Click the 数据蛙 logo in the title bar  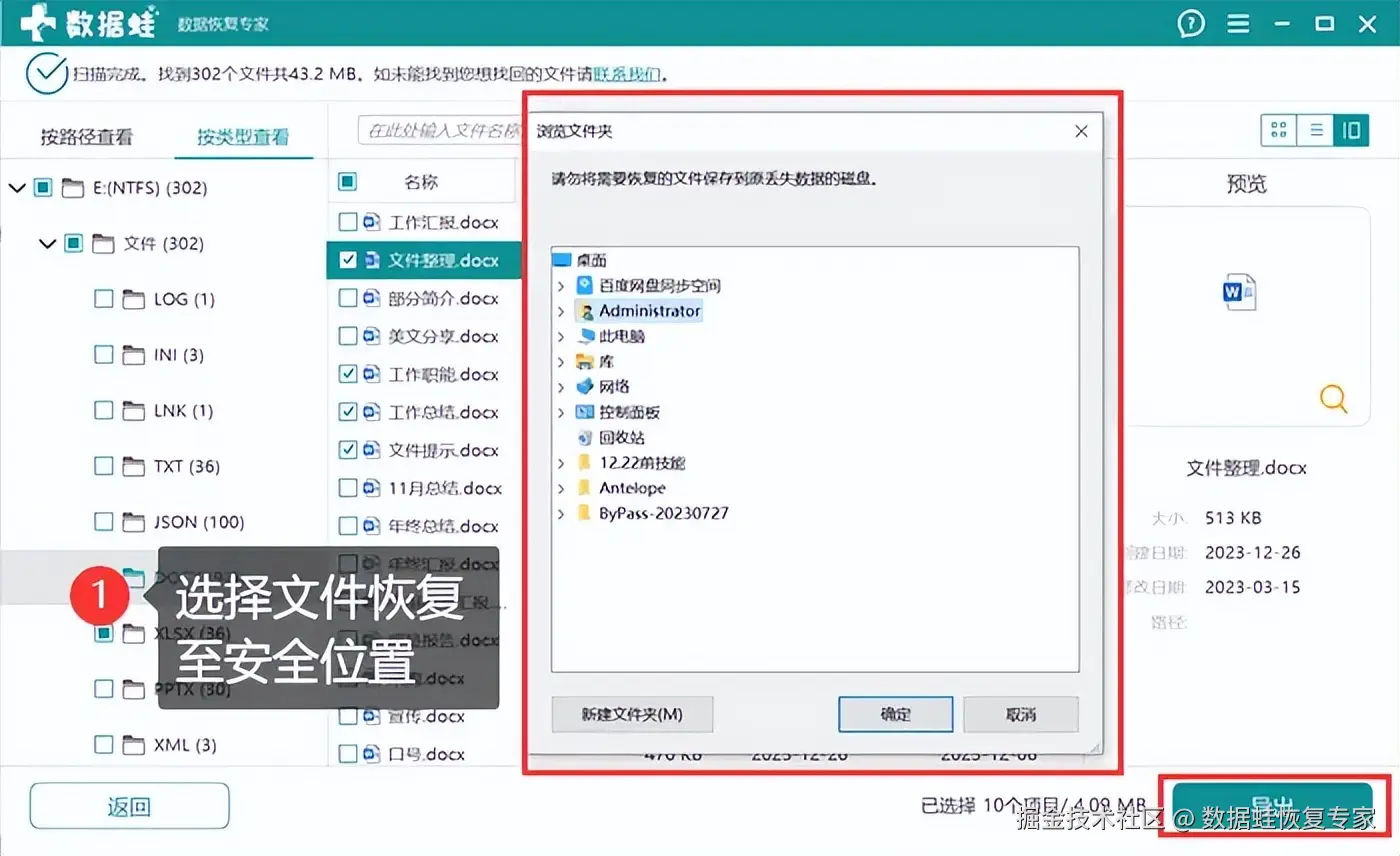89,23
